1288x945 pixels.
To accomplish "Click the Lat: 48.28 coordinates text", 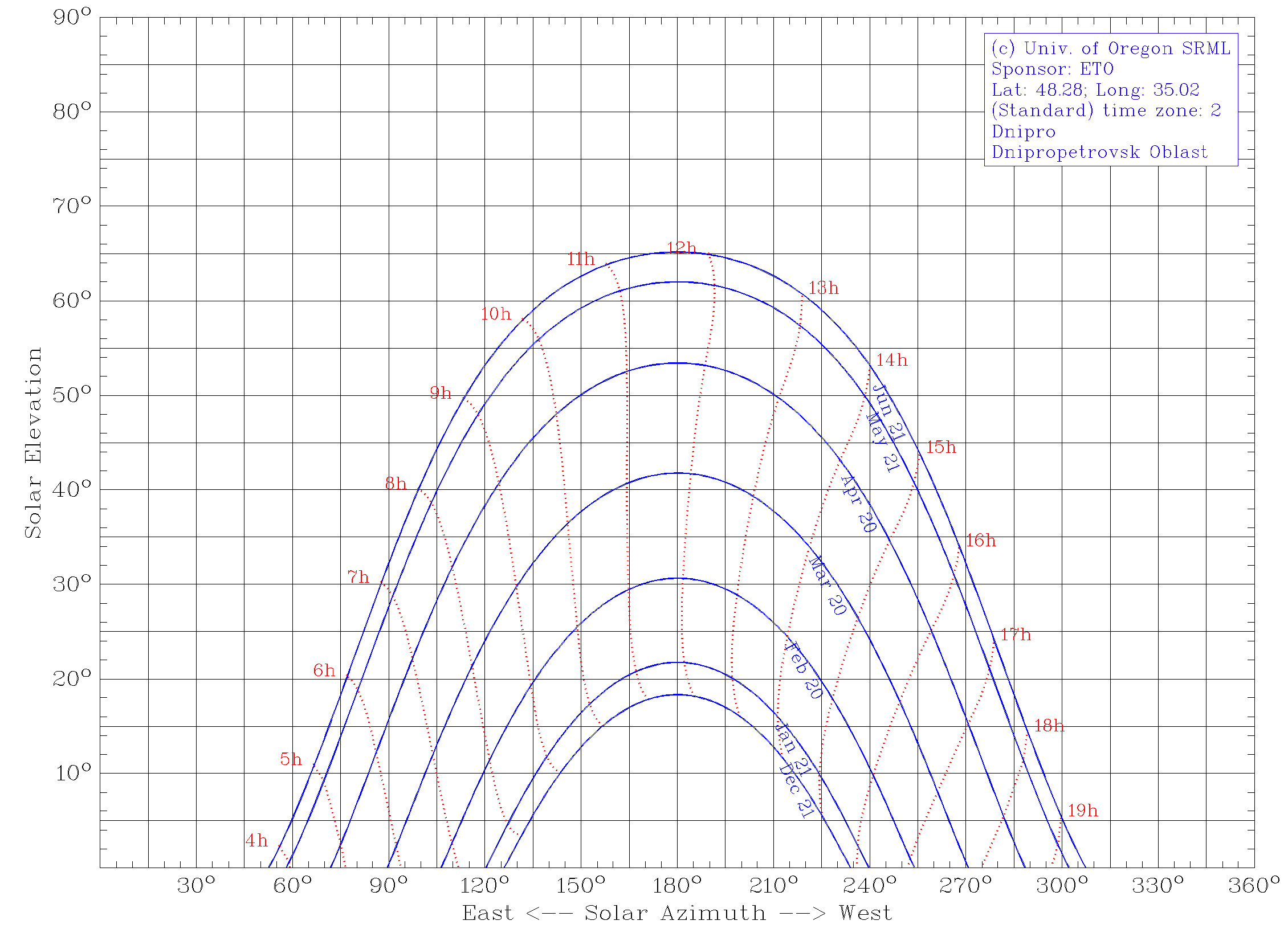I will pos(1095,90).
